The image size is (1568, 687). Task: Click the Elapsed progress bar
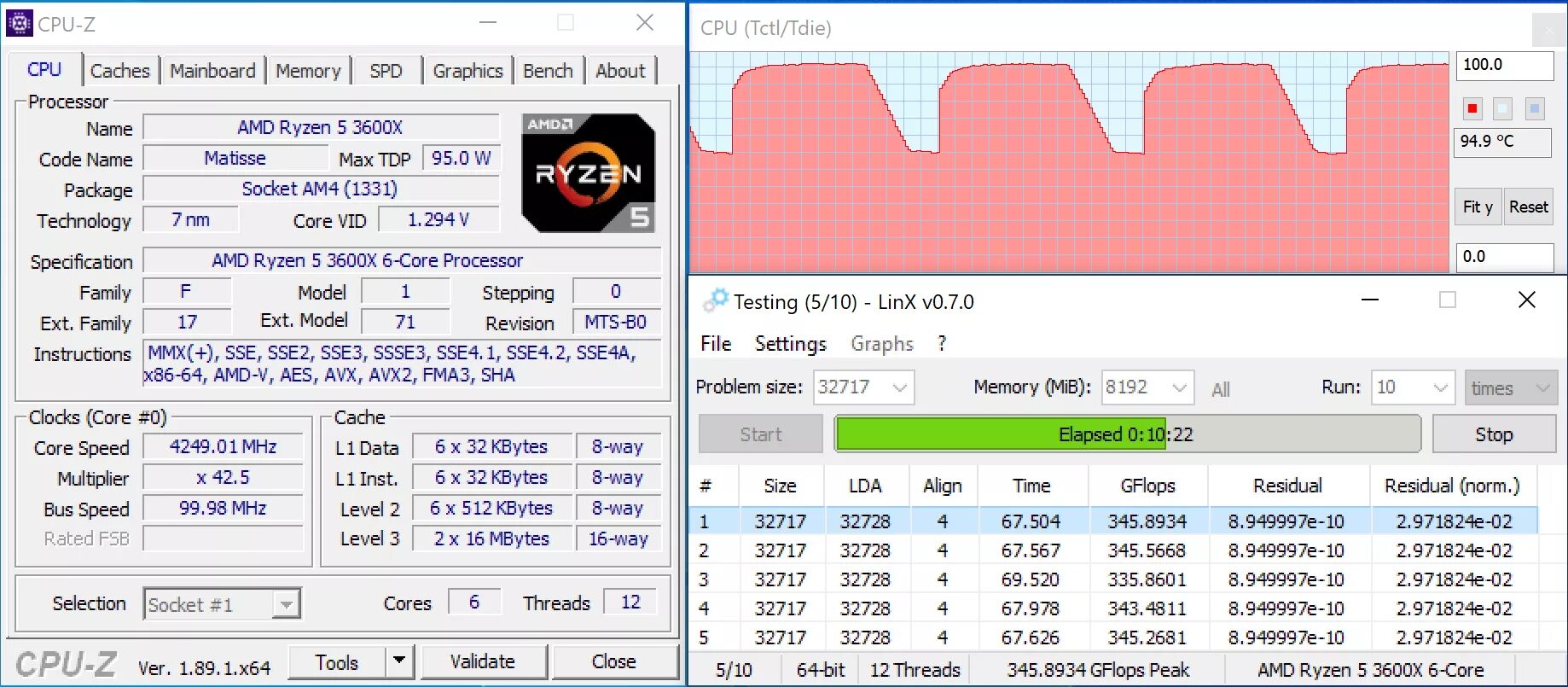(1128, 434)
